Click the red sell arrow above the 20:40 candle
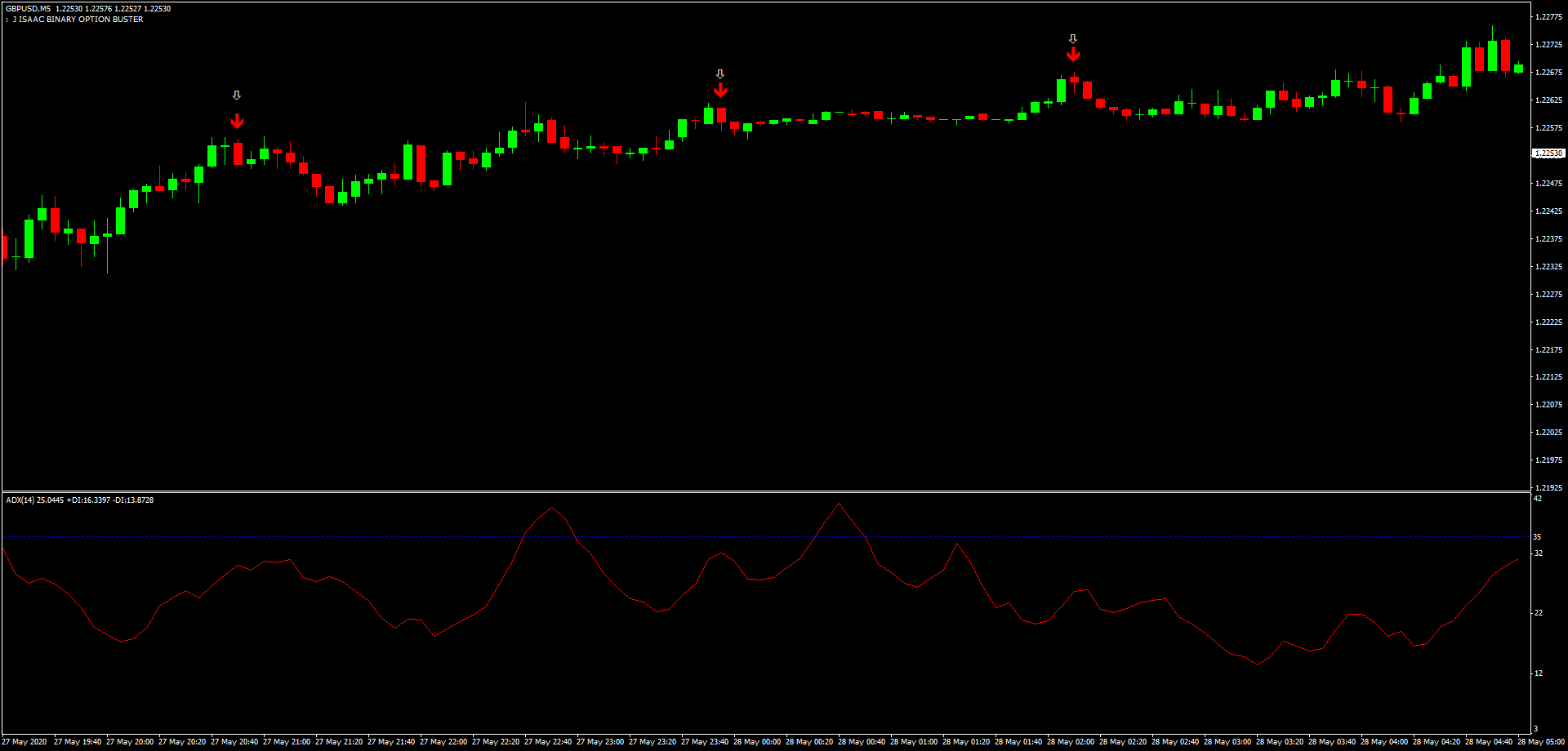This screenshot has width=1568, height=751. point(238,121)
